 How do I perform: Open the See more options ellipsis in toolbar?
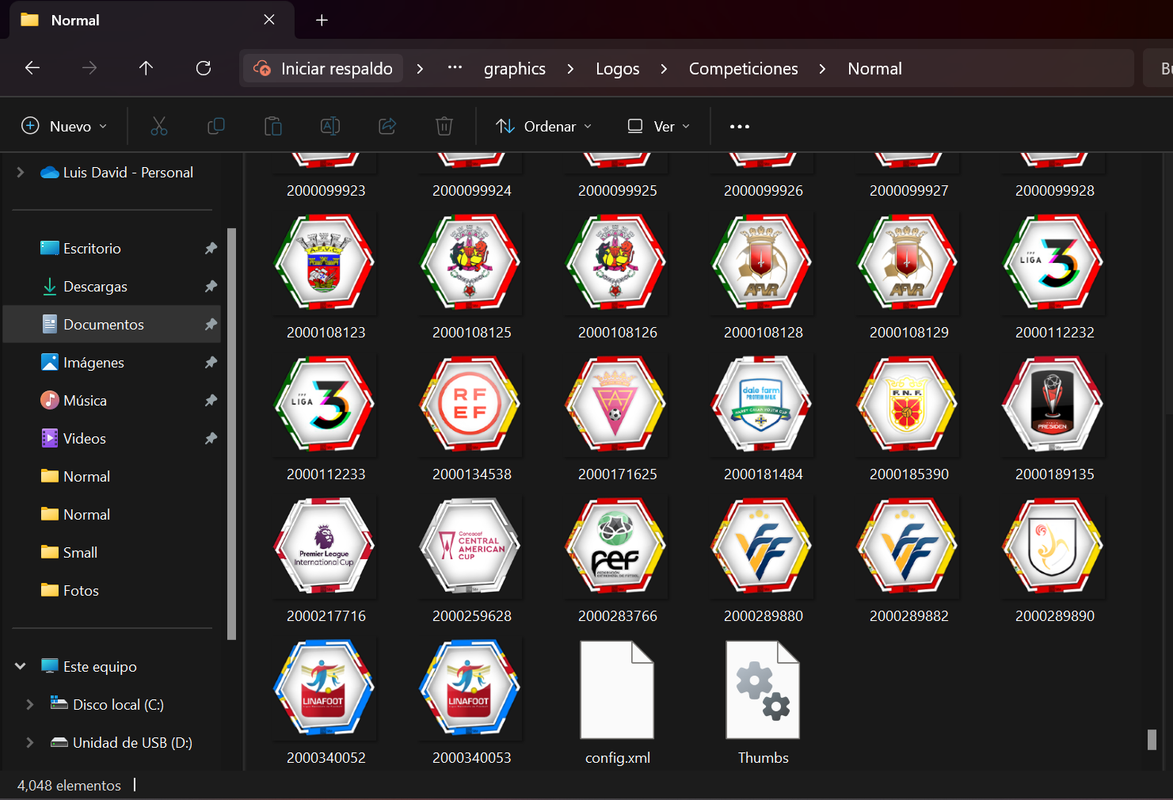(x=739, y=126)
